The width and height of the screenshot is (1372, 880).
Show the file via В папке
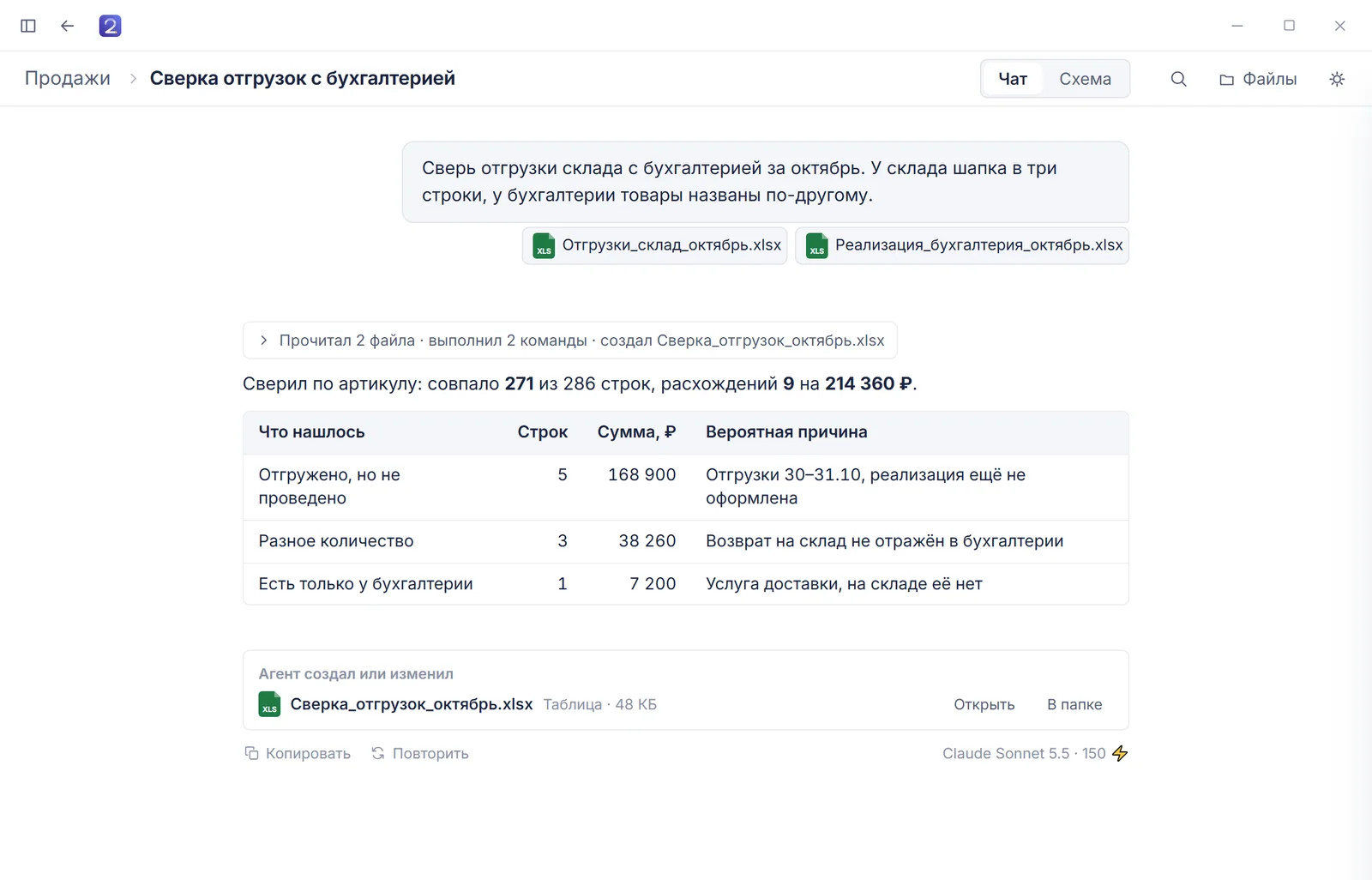click(x=1074, y=704)
